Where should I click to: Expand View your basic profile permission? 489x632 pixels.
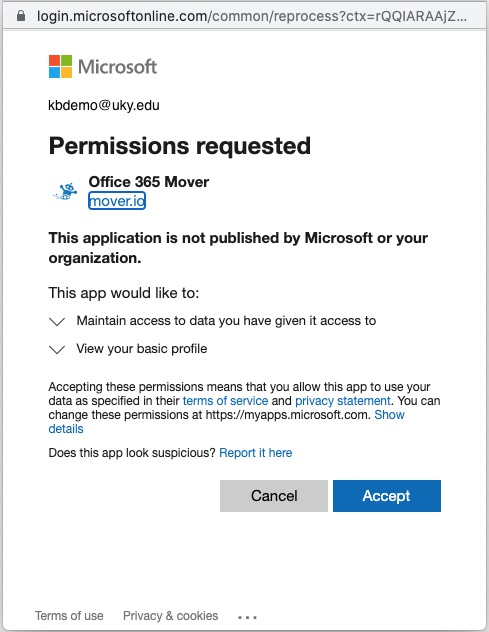[x=57, y=349]
